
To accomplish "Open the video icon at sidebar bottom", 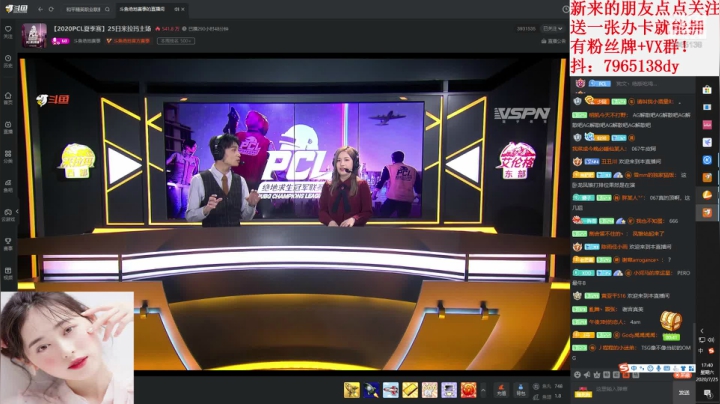I will 8,273.
